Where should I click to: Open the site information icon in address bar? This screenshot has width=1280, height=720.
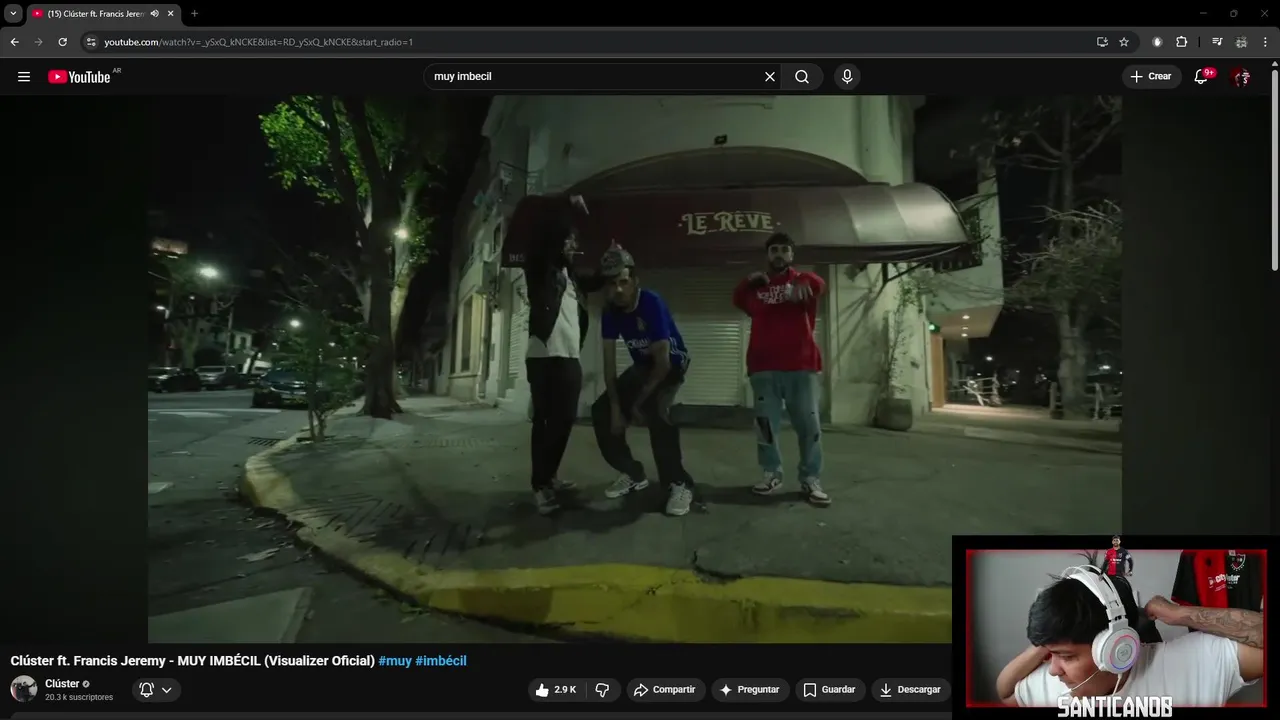tap(91, 42)
